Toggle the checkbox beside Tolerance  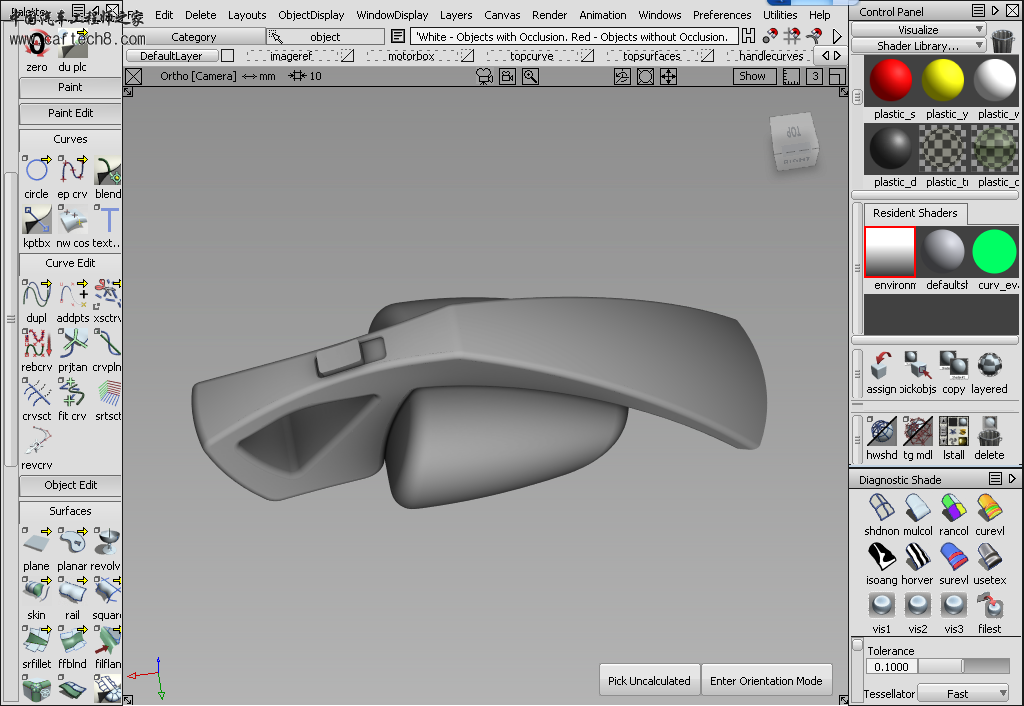857,645
